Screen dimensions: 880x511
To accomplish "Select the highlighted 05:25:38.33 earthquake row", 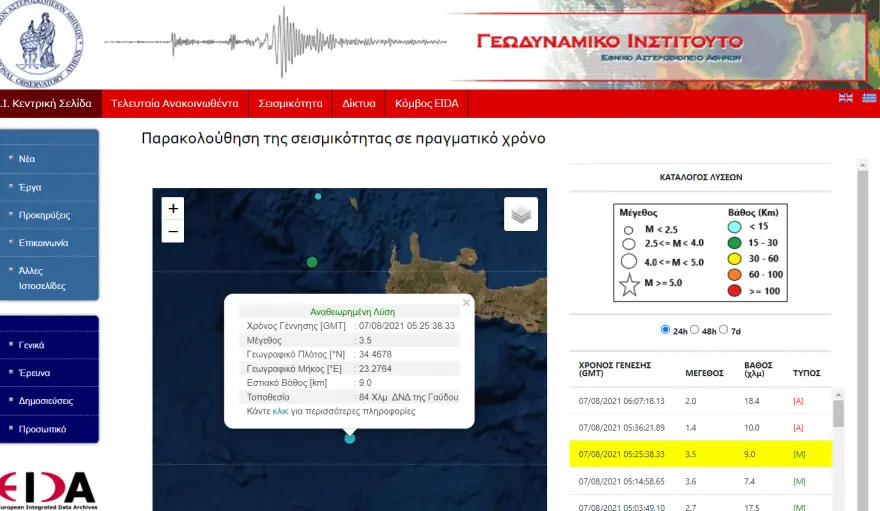I will click(700, 454).
